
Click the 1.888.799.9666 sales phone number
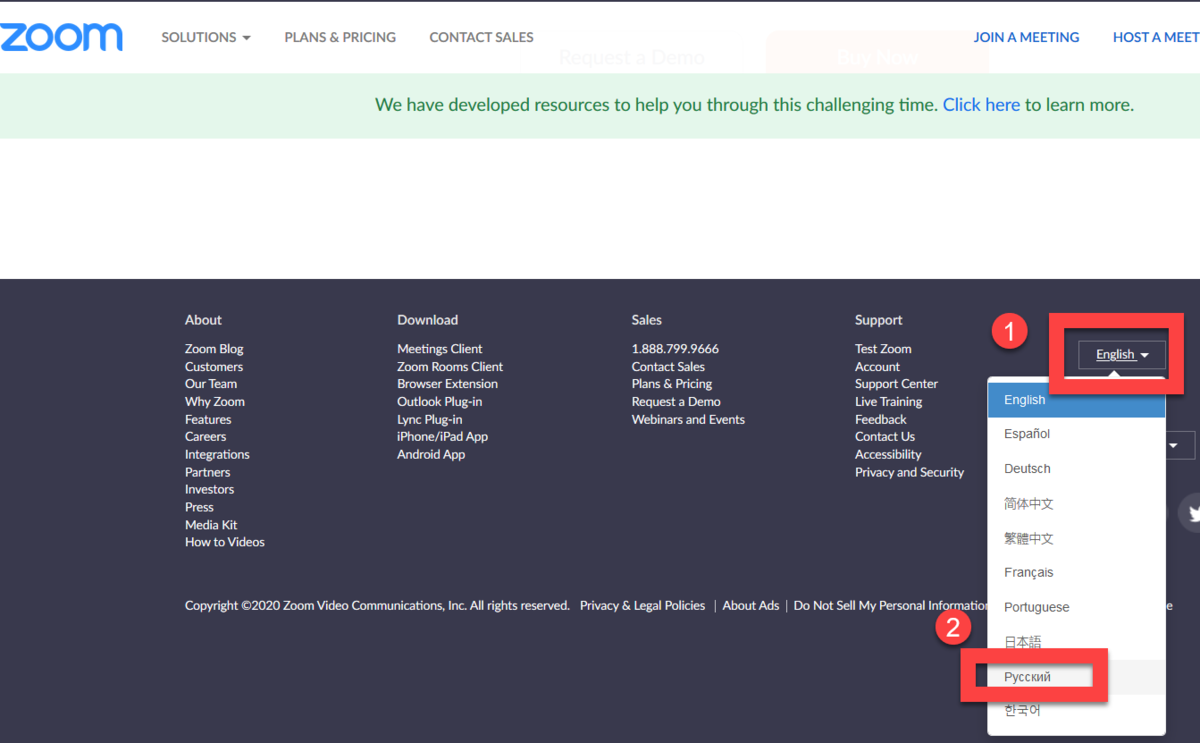[x=675, y=349]
